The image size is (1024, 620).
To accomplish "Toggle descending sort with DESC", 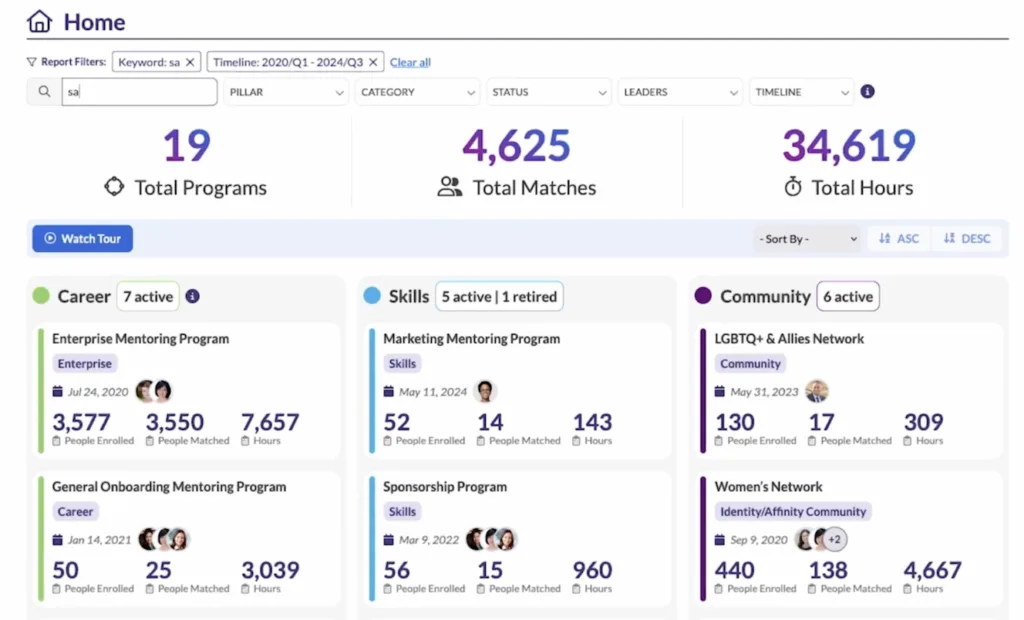I will [967, 238].
